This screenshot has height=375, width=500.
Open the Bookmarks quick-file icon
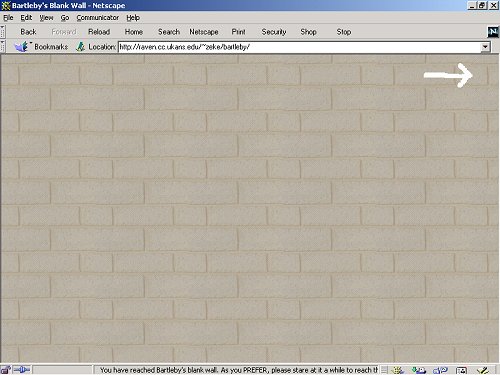click(22, 46)
